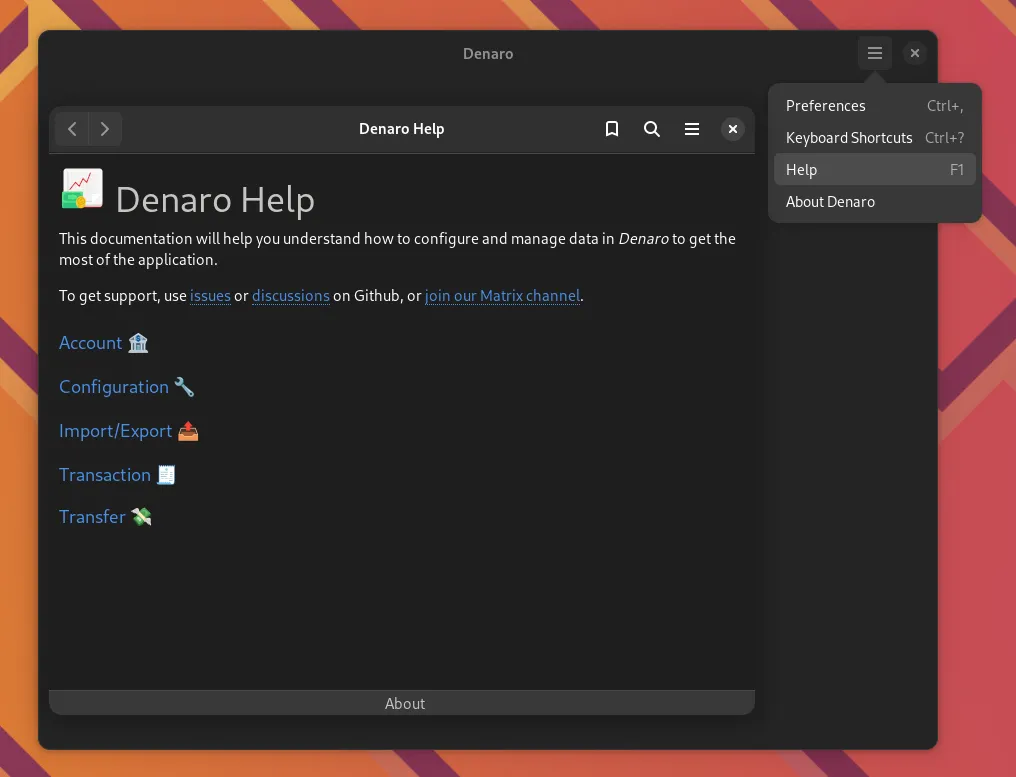Open the discussions link
Screen dimensions: 1016x777
291,296
